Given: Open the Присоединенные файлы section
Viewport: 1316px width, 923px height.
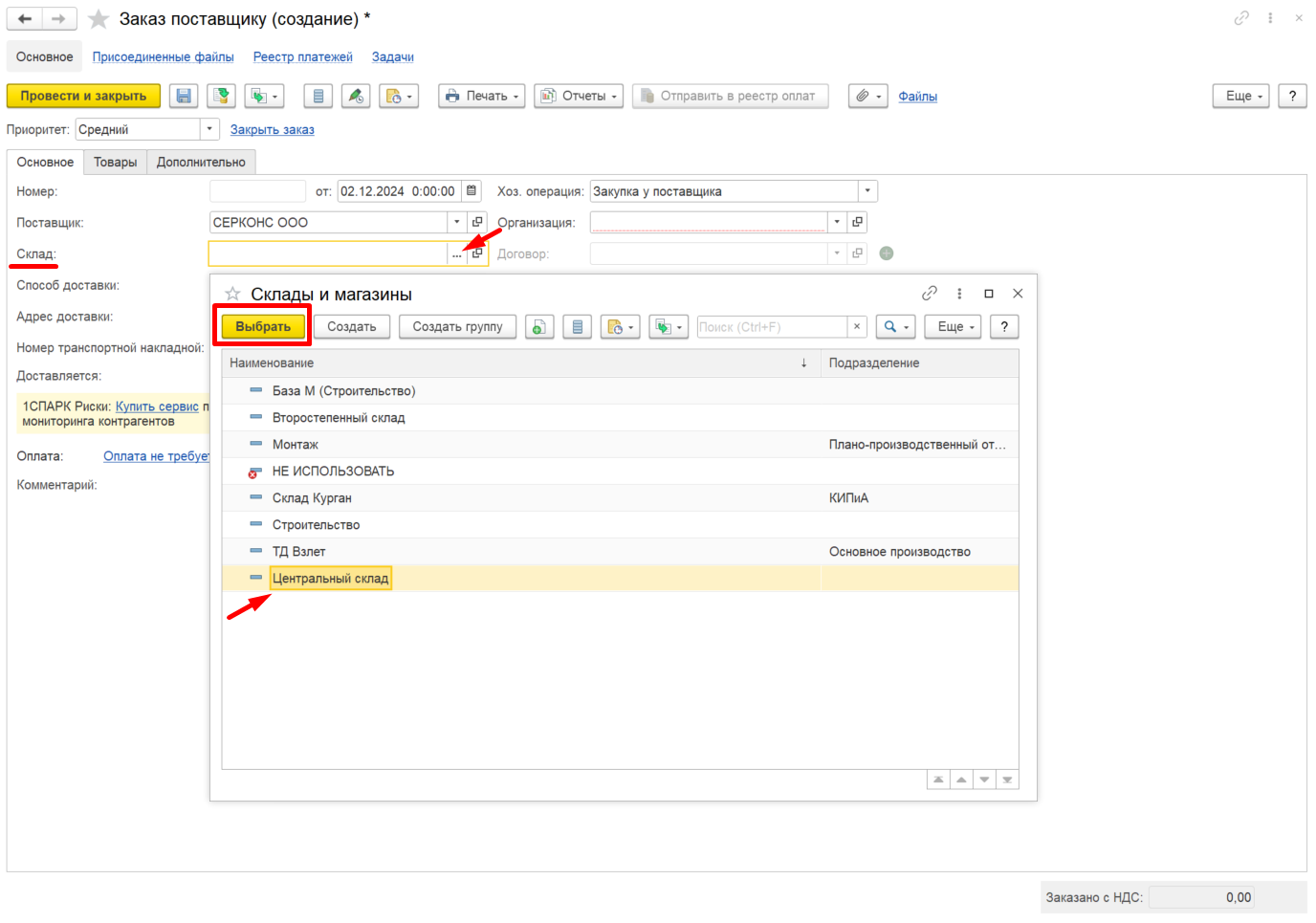Looking at the screenshot, I should click(163, 56).
